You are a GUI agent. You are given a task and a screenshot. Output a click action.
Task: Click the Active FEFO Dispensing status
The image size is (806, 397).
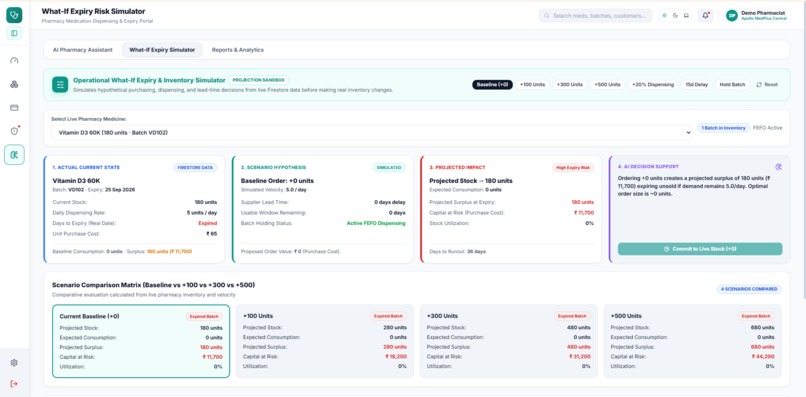pyautogui.click(x=376, y=223)
